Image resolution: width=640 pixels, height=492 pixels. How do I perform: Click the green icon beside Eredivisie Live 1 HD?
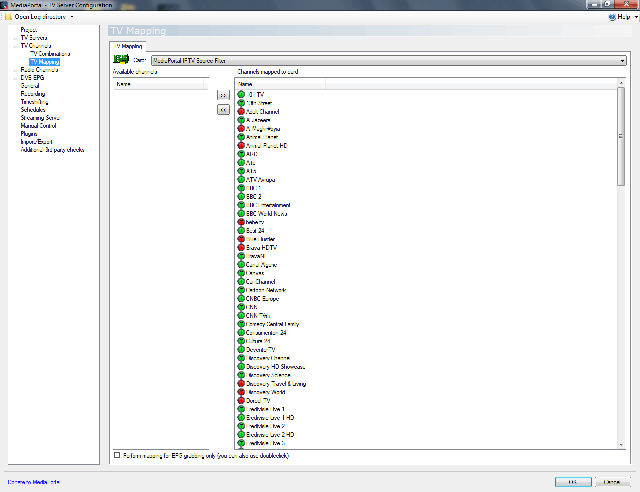(241, 418)
